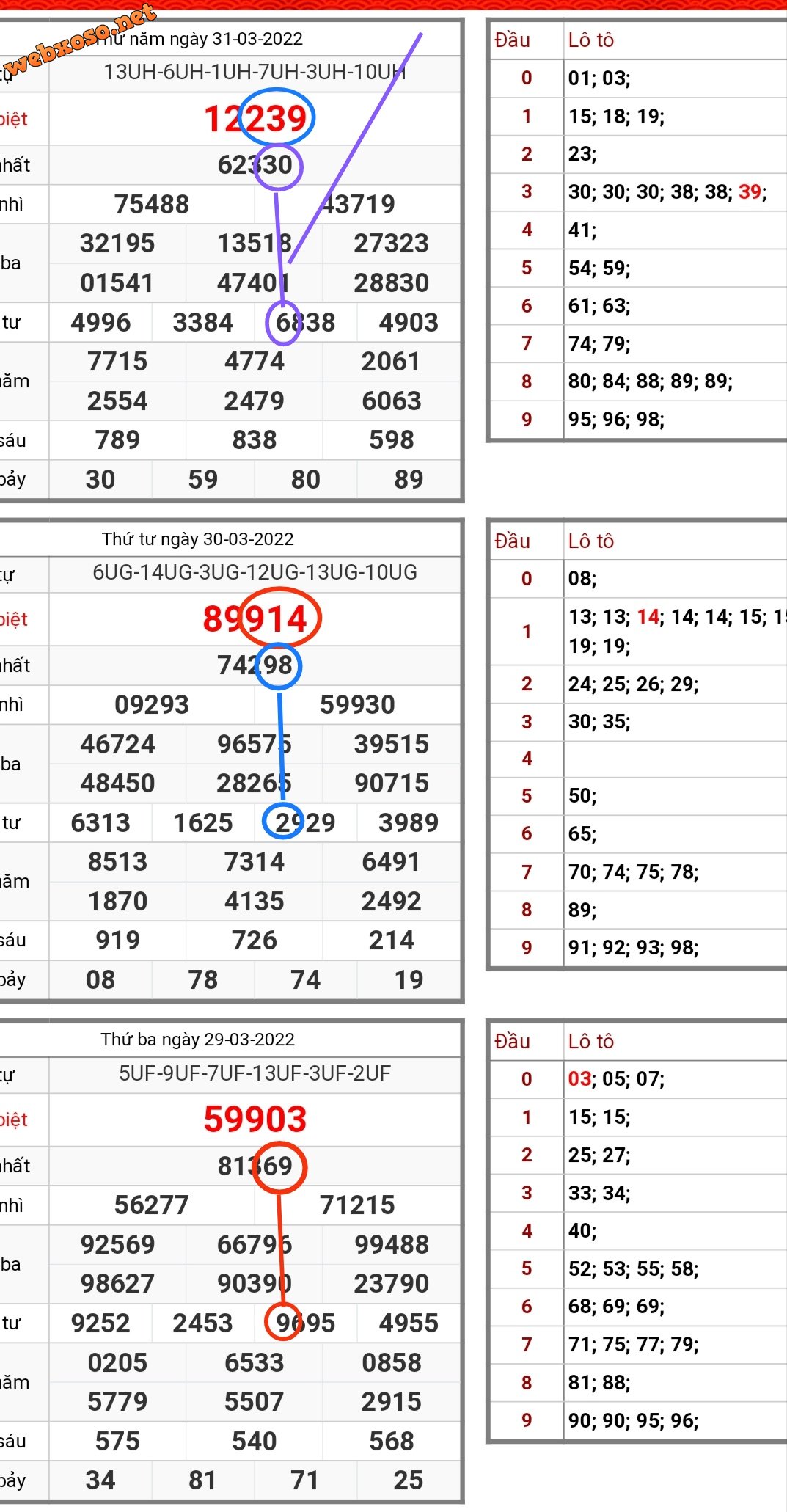Click the red special prize number 12239

(x=255, y=118)
